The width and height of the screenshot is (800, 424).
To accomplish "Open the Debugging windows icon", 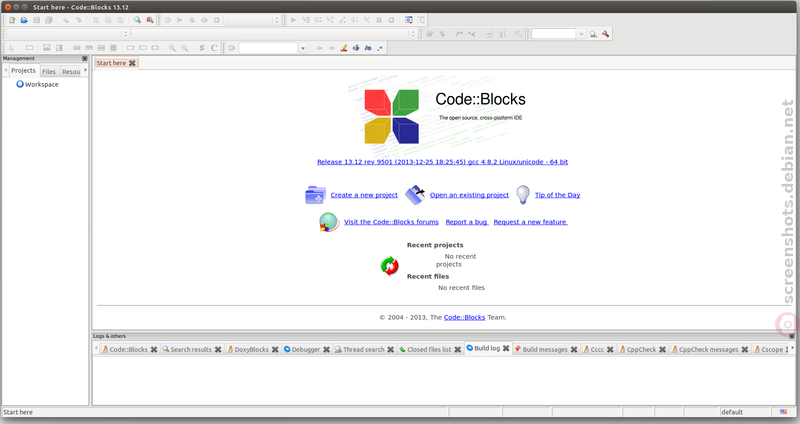I will click(409, 20).
